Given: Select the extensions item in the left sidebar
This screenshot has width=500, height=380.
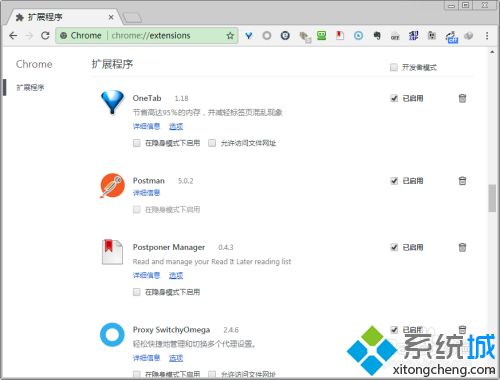Looking at the screenshot, I should tap(30, 88).
